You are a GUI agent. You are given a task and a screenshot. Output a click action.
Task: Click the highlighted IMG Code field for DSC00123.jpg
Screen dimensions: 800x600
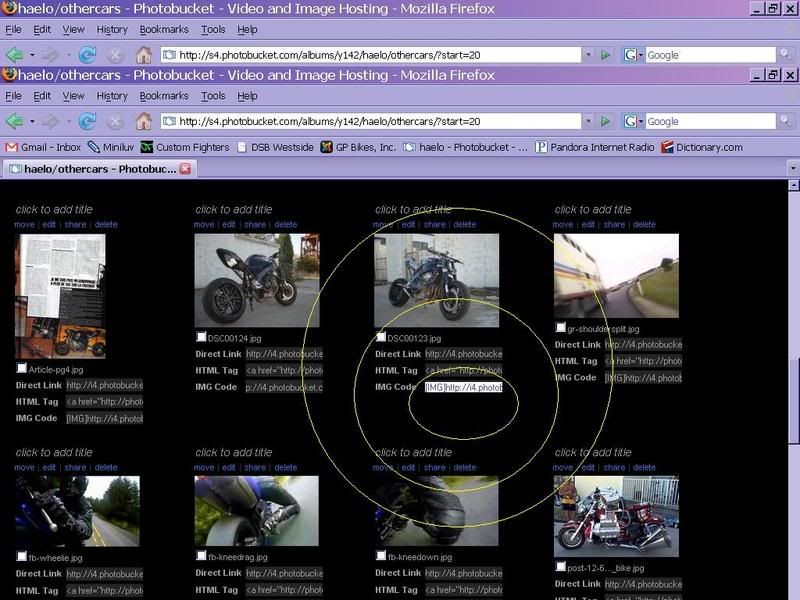pyautogui.click(x=463, y=387)
